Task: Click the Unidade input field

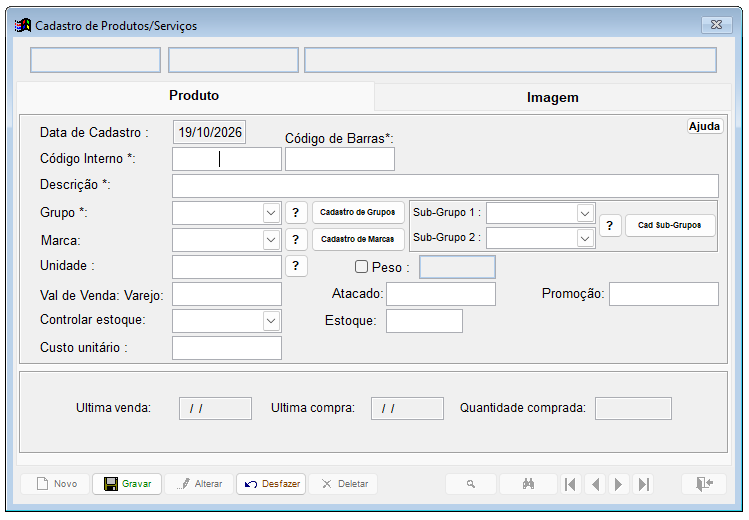Action: (x=227, y=267)
